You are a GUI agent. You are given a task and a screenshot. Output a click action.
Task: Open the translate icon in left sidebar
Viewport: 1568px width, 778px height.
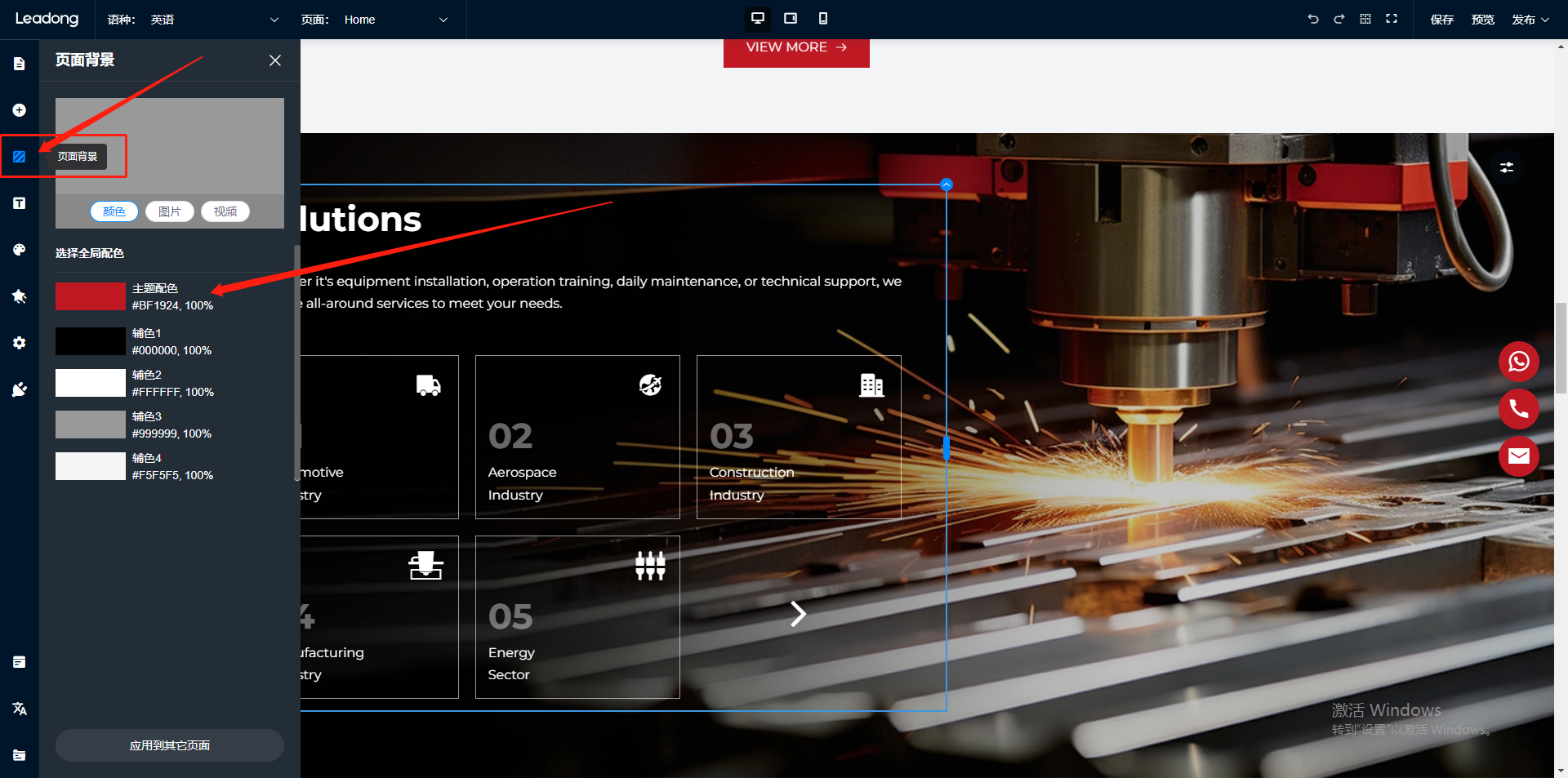(20, 709)
